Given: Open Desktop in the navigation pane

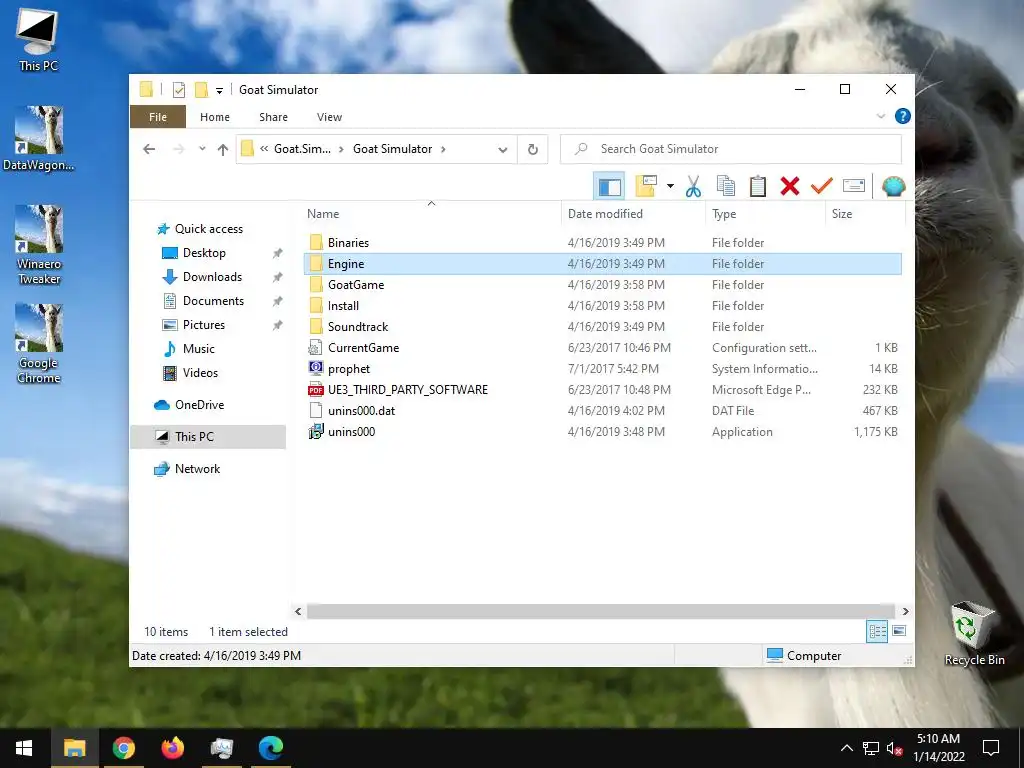Looking at the screenshot, I should point(204,253).
